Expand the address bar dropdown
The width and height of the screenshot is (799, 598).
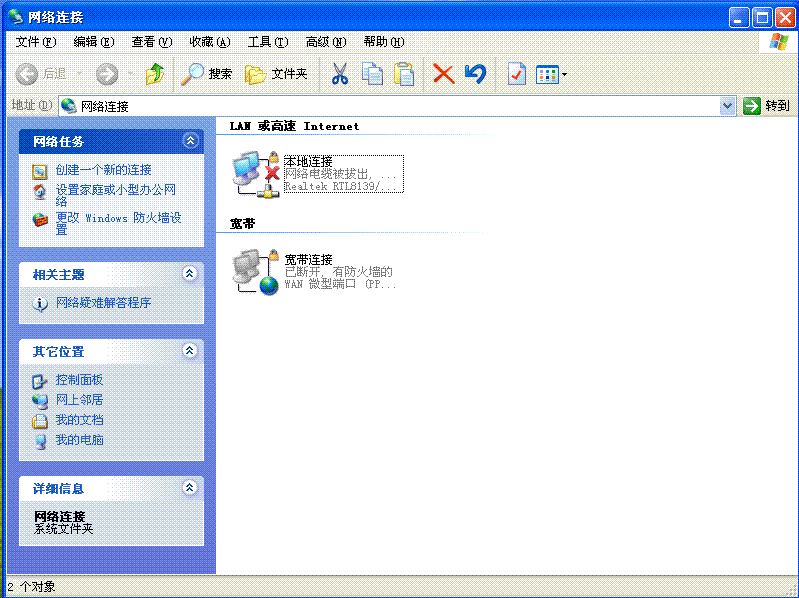click(727, 106)
